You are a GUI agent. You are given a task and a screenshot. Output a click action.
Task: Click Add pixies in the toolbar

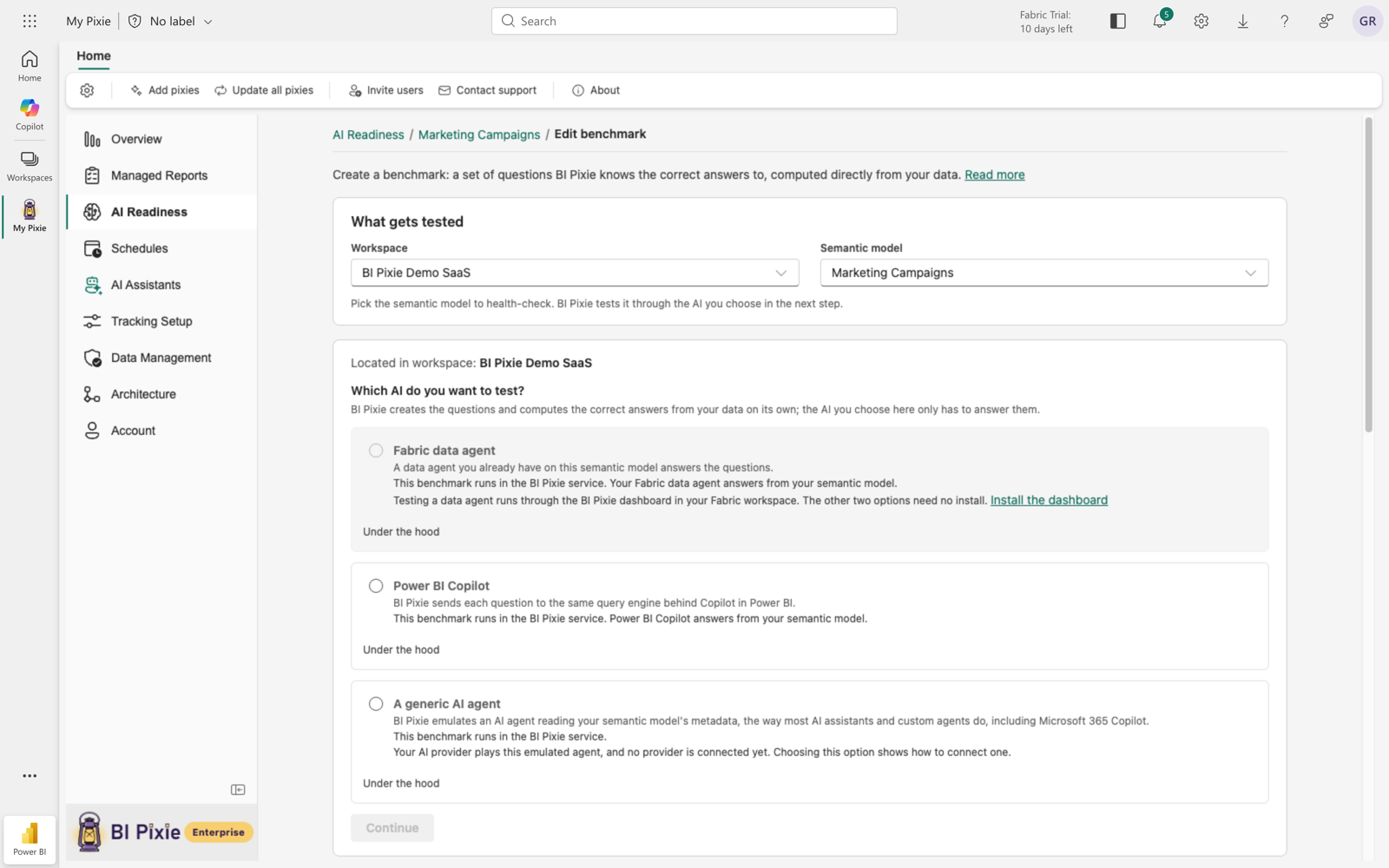point(165,90)
